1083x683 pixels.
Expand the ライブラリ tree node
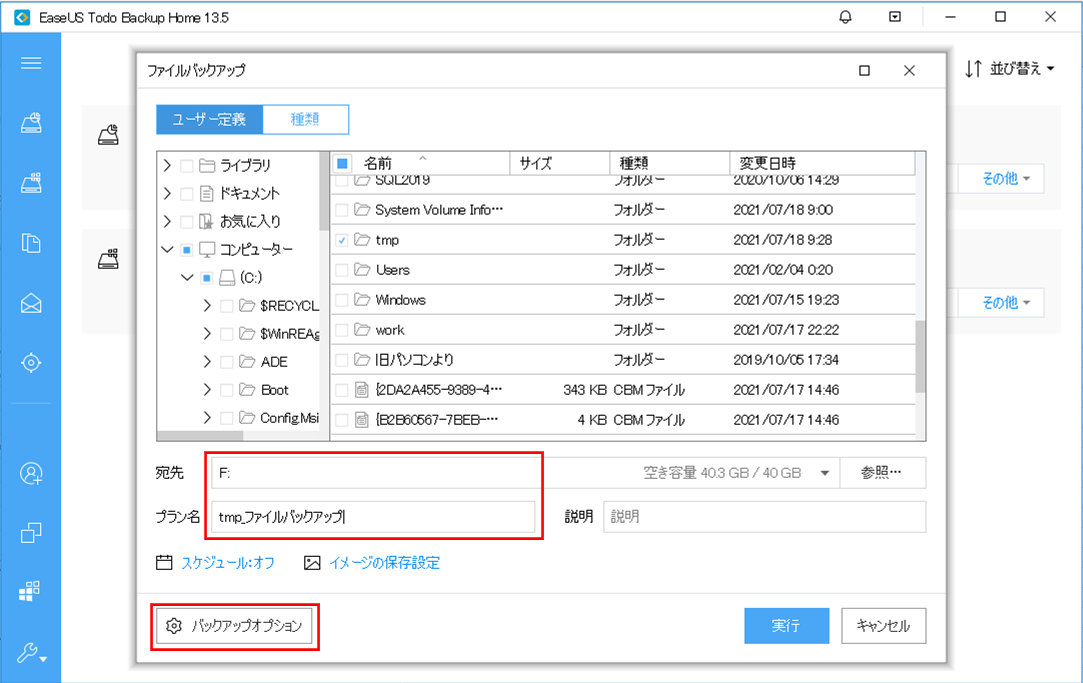(x=167, y=165)
